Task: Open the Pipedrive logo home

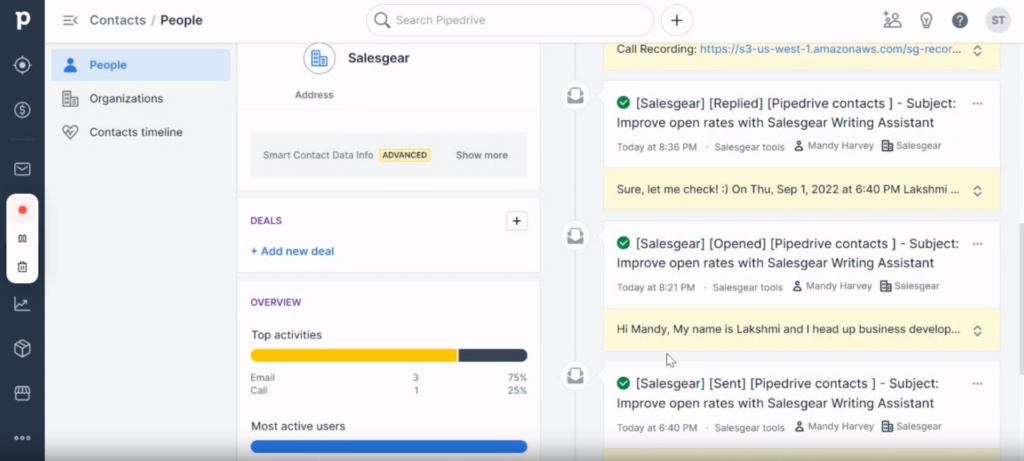Action: [x=22, y=20]
